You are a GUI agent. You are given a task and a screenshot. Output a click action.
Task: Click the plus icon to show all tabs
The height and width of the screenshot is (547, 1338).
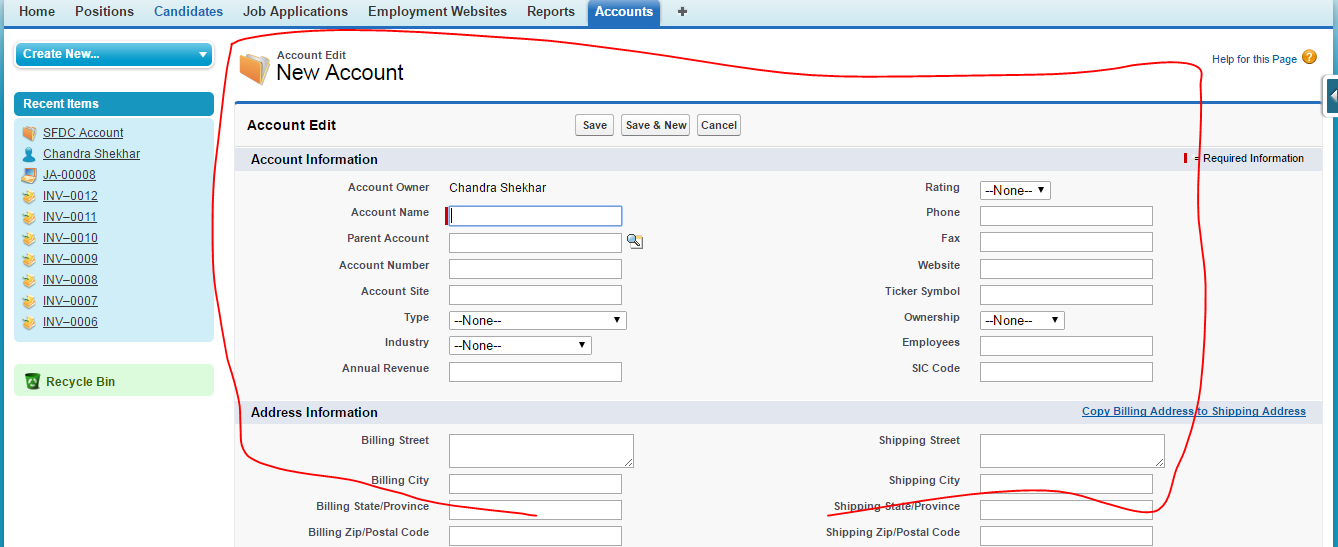coord(682,12)
